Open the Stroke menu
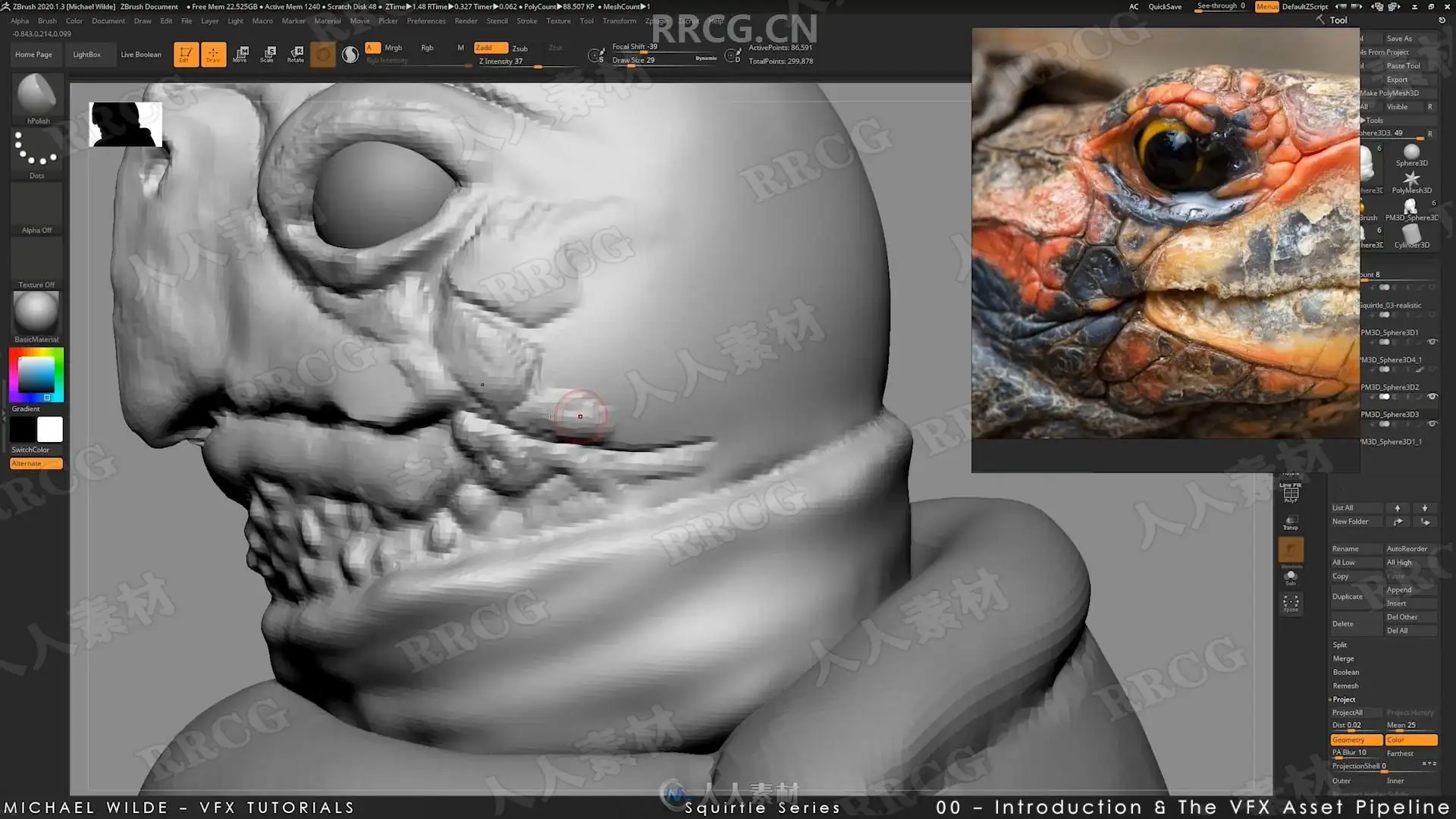 coord(526,21)
